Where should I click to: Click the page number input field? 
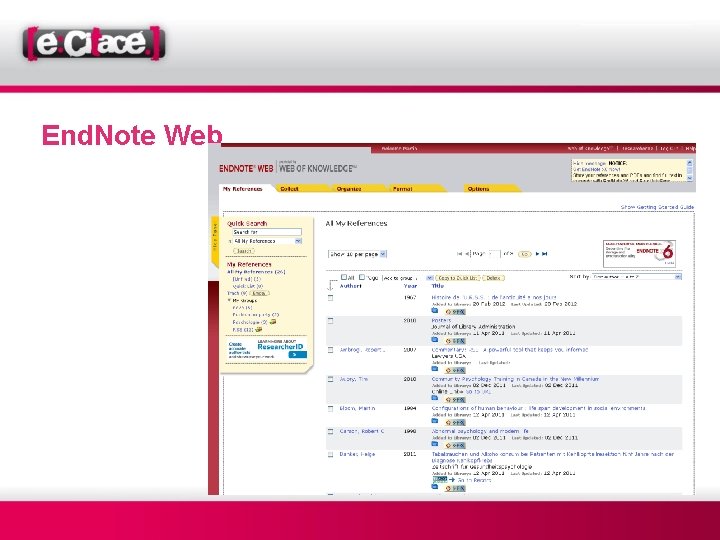[494, 253]
